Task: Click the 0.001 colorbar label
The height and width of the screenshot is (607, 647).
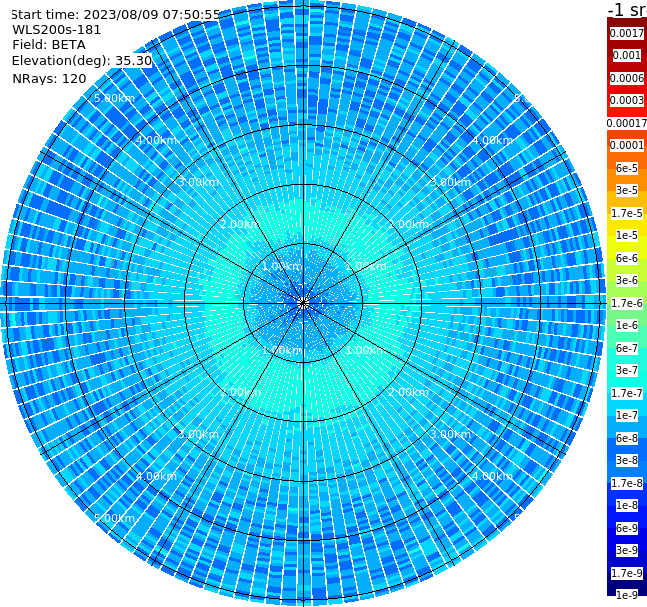Action: (627, 55)
